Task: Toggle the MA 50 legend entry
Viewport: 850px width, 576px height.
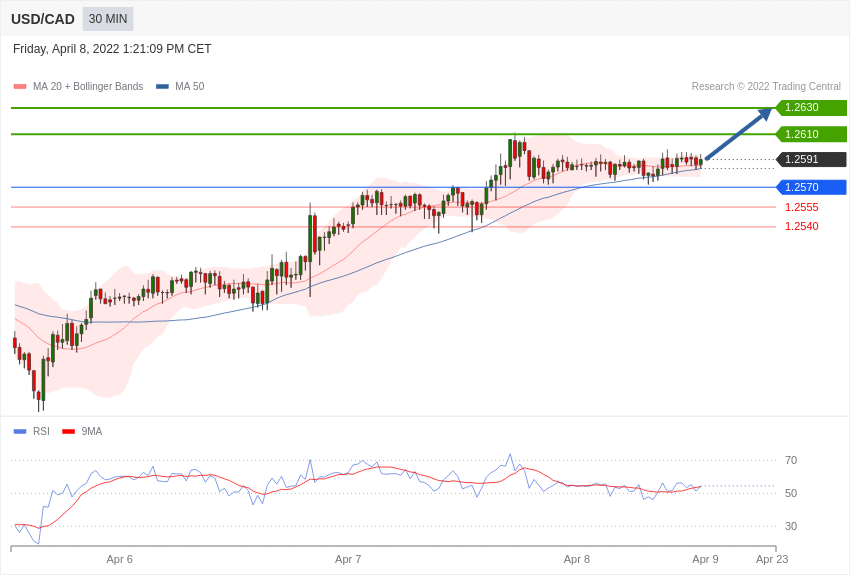Action: click(x=180, y=86)
